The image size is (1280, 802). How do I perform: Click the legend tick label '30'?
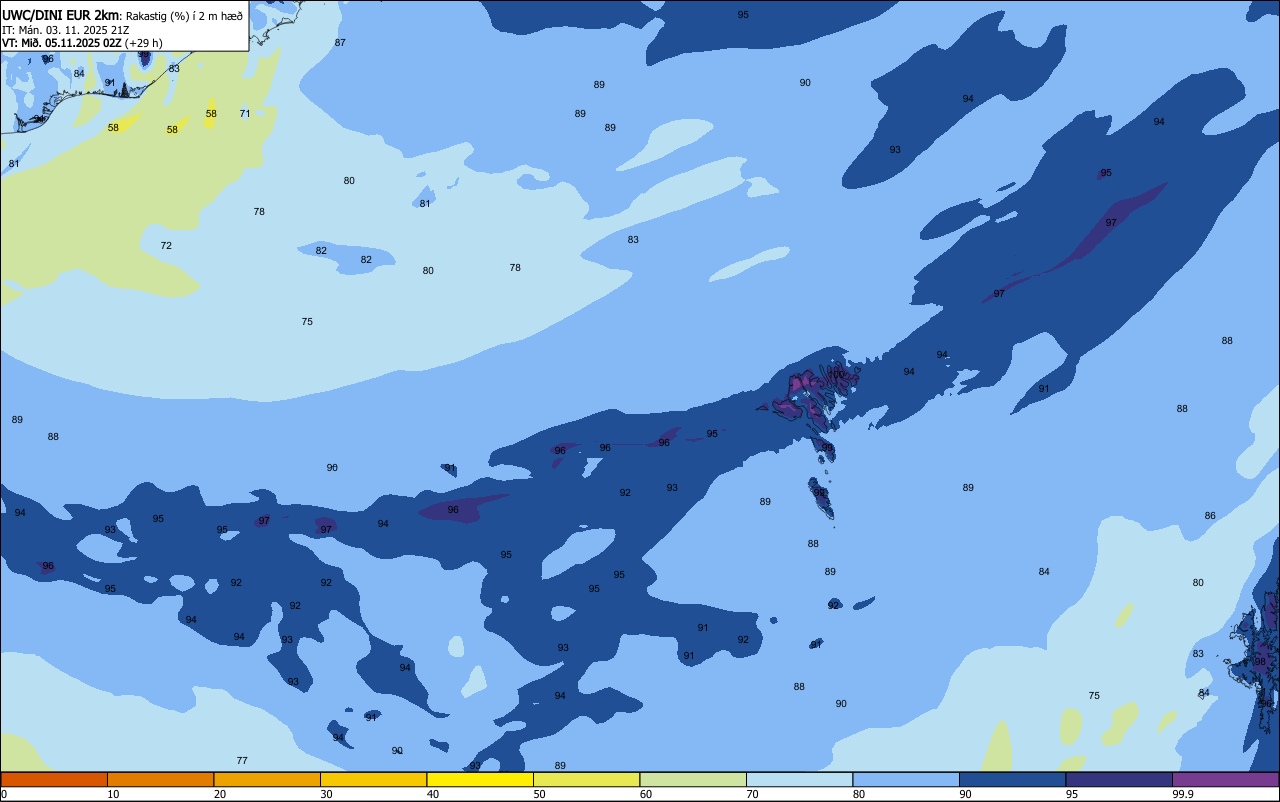point(326,794)
